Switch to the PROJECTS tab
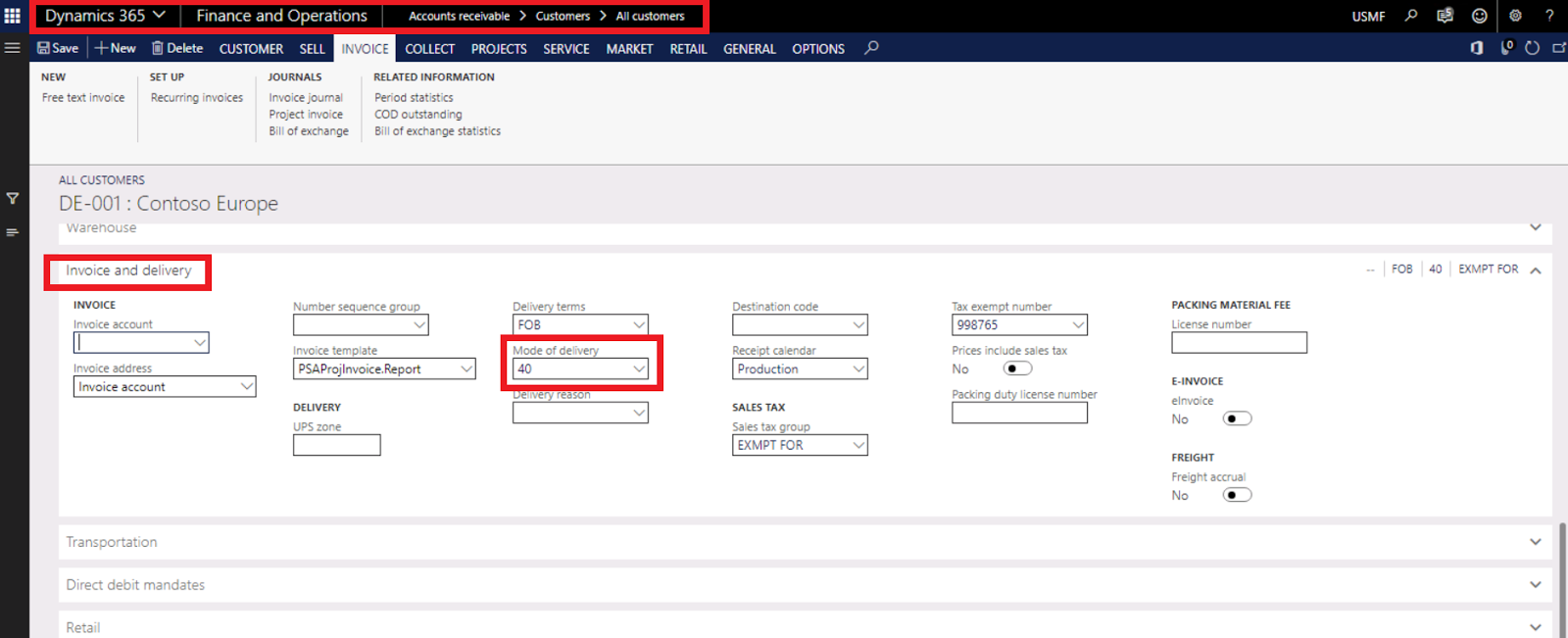Image resolution: width=1568 pixels, height=638 pixels. pos(499,48)
